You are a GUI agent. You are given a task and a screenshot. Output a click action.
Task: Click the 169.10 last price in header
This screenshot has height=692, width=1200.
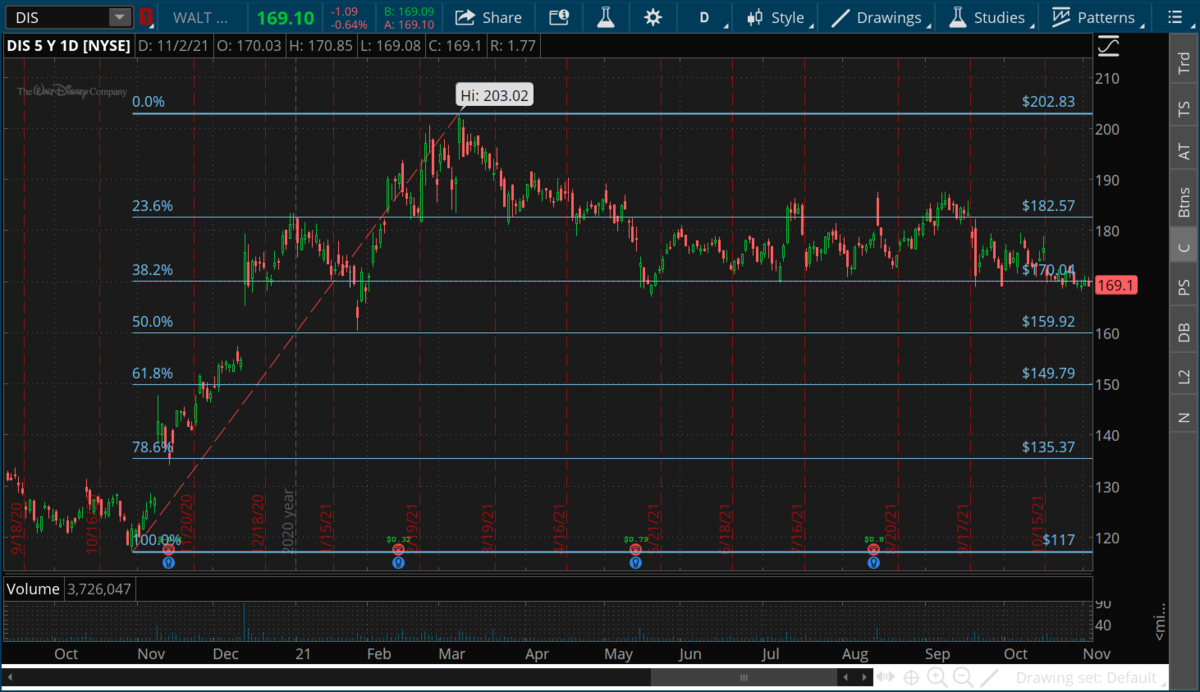[x=285, y=18]
